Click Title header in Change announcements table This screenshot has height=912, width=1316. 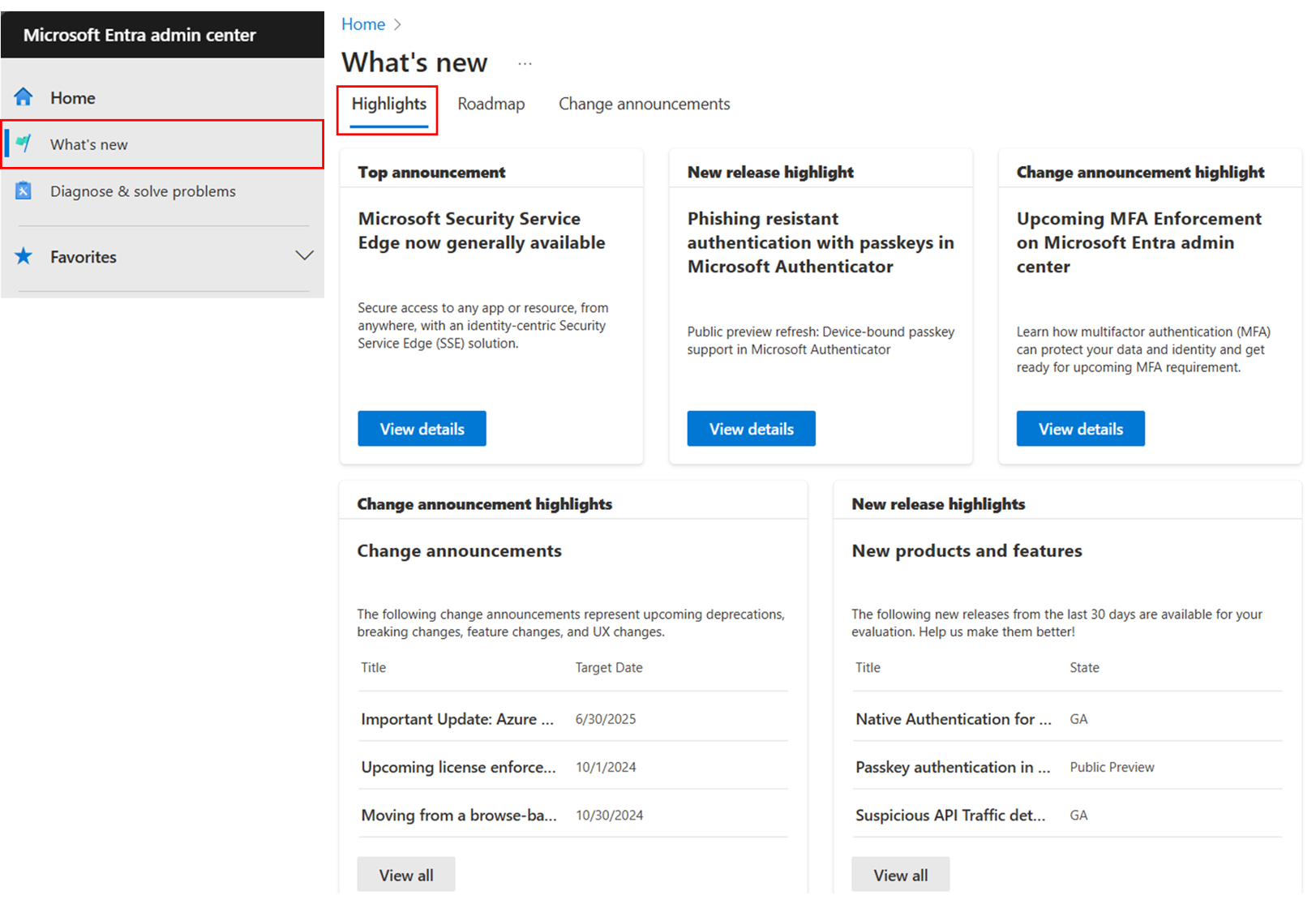[373, 667]
